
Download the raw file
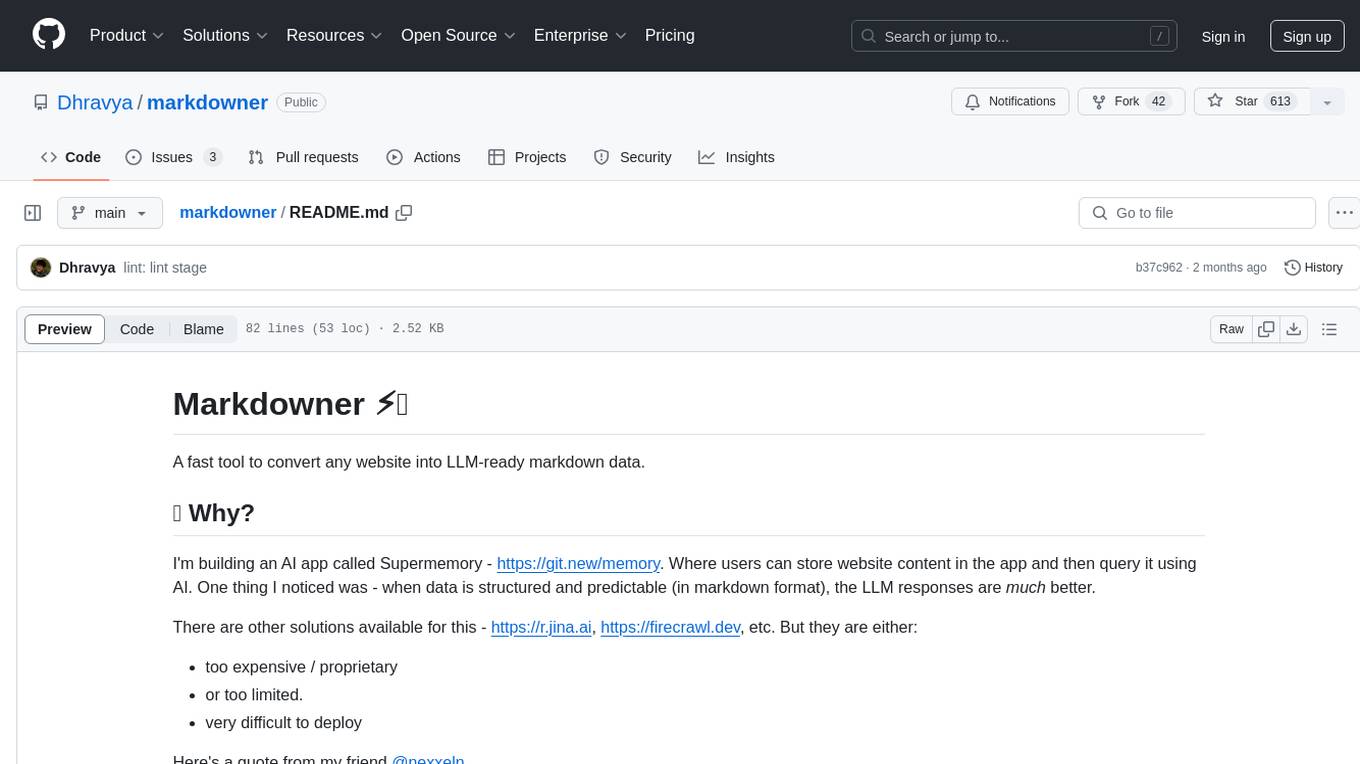click(x=1294, y=329)
